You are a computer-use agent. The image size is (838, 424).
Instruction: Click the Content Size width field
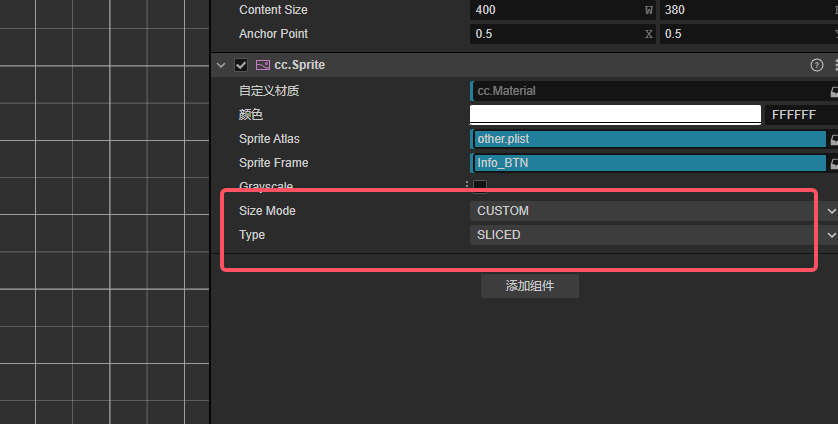click(560, 10)
